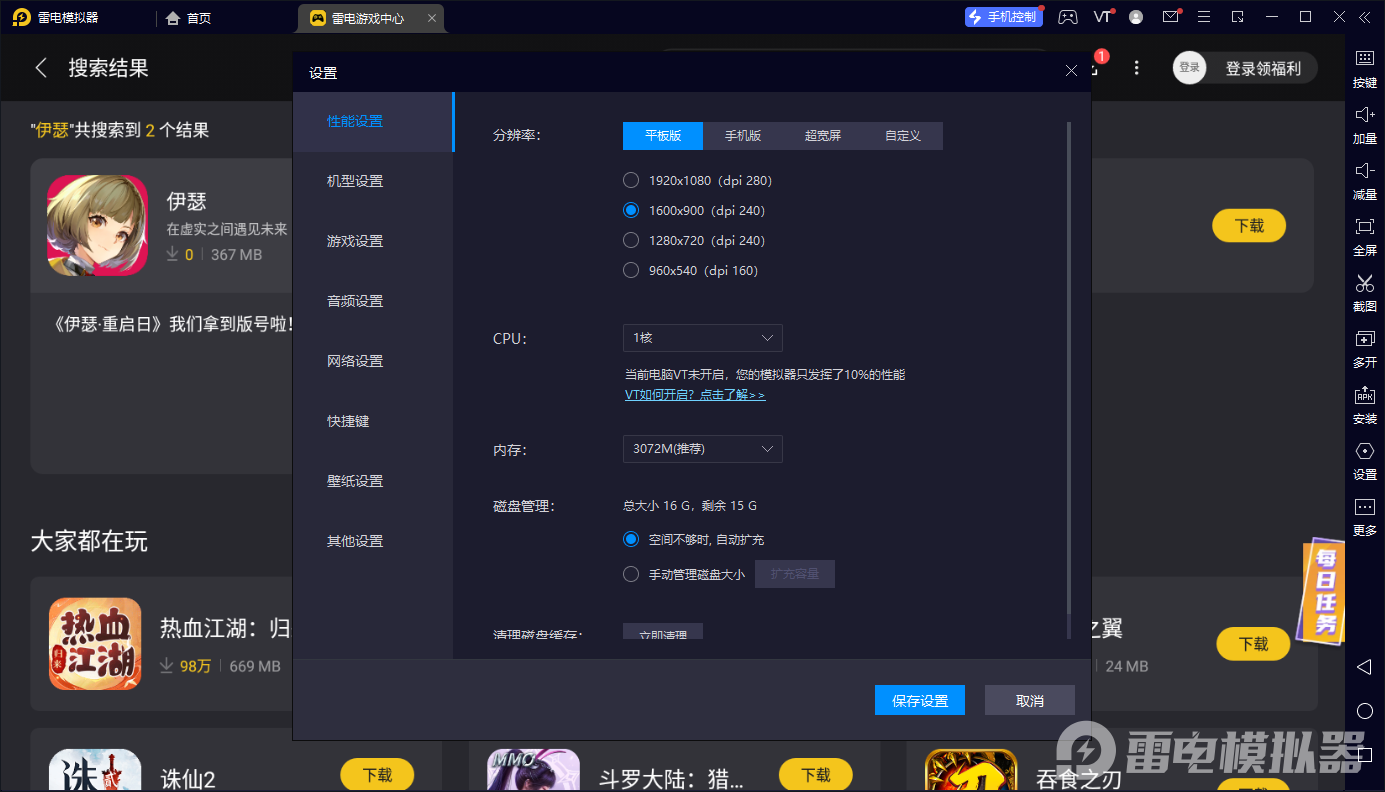Choose manual disk size management
Screen dimensions: 1385x792
tap(630, 573)
